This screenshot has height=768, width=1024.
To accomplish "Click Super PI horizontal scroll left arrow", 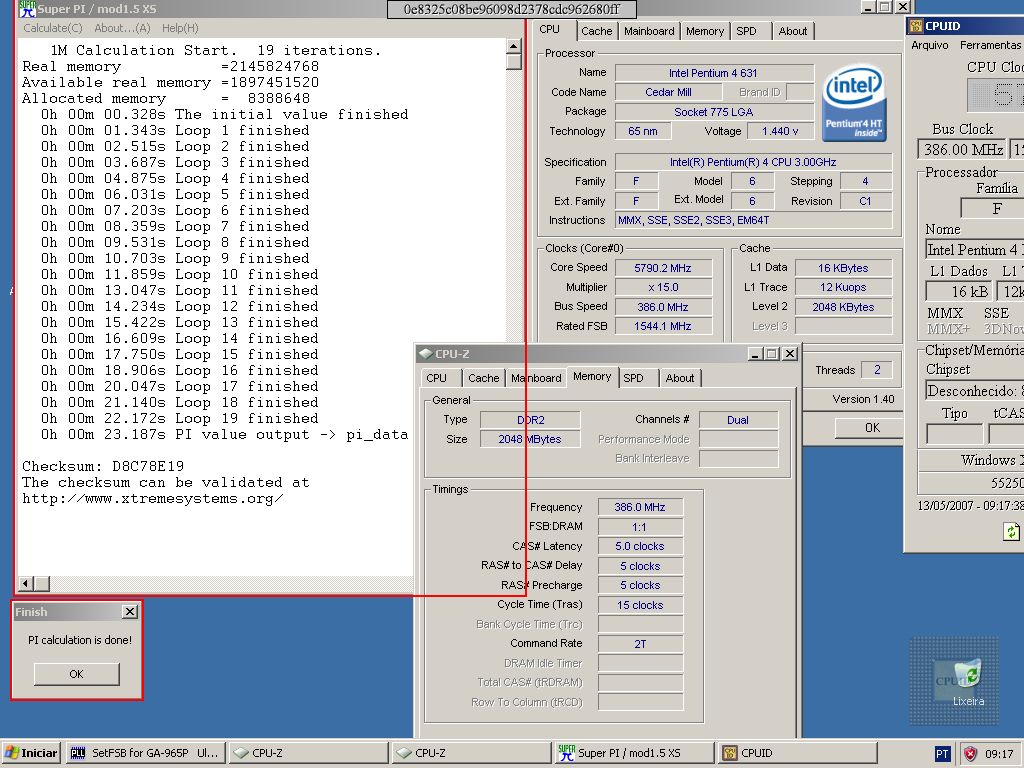I will point(25,584).
